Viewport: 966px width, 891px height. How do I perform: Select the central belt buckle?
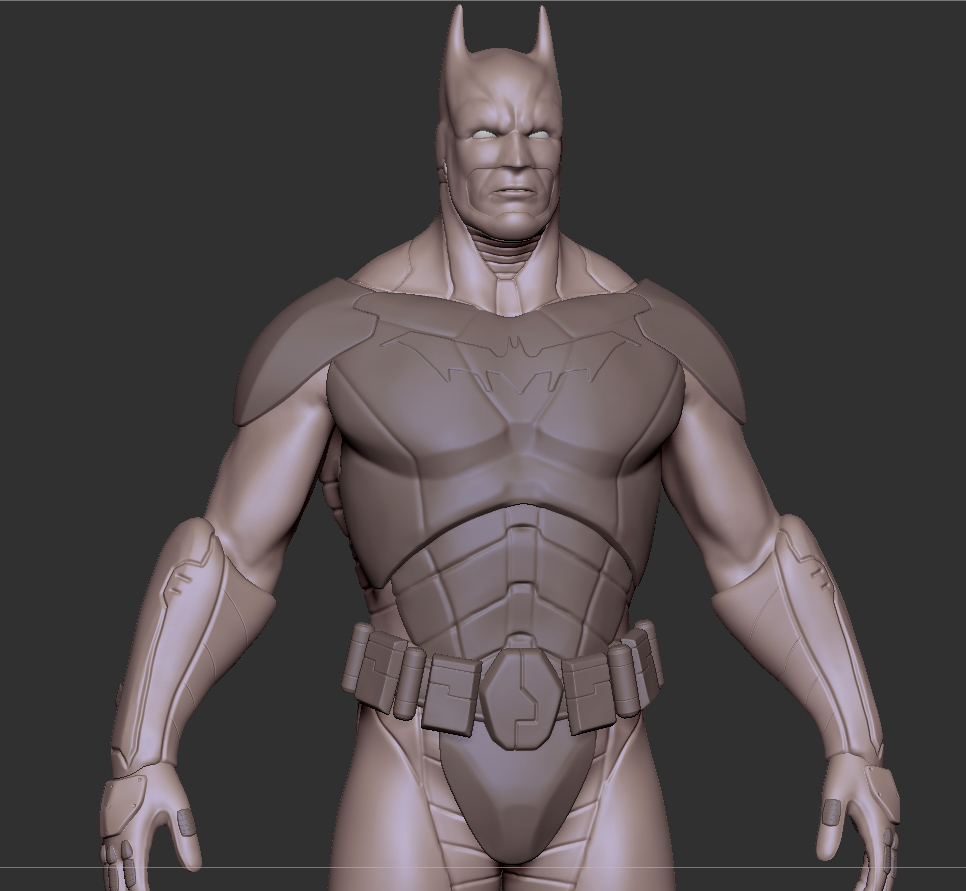click(x=520, y=695)
